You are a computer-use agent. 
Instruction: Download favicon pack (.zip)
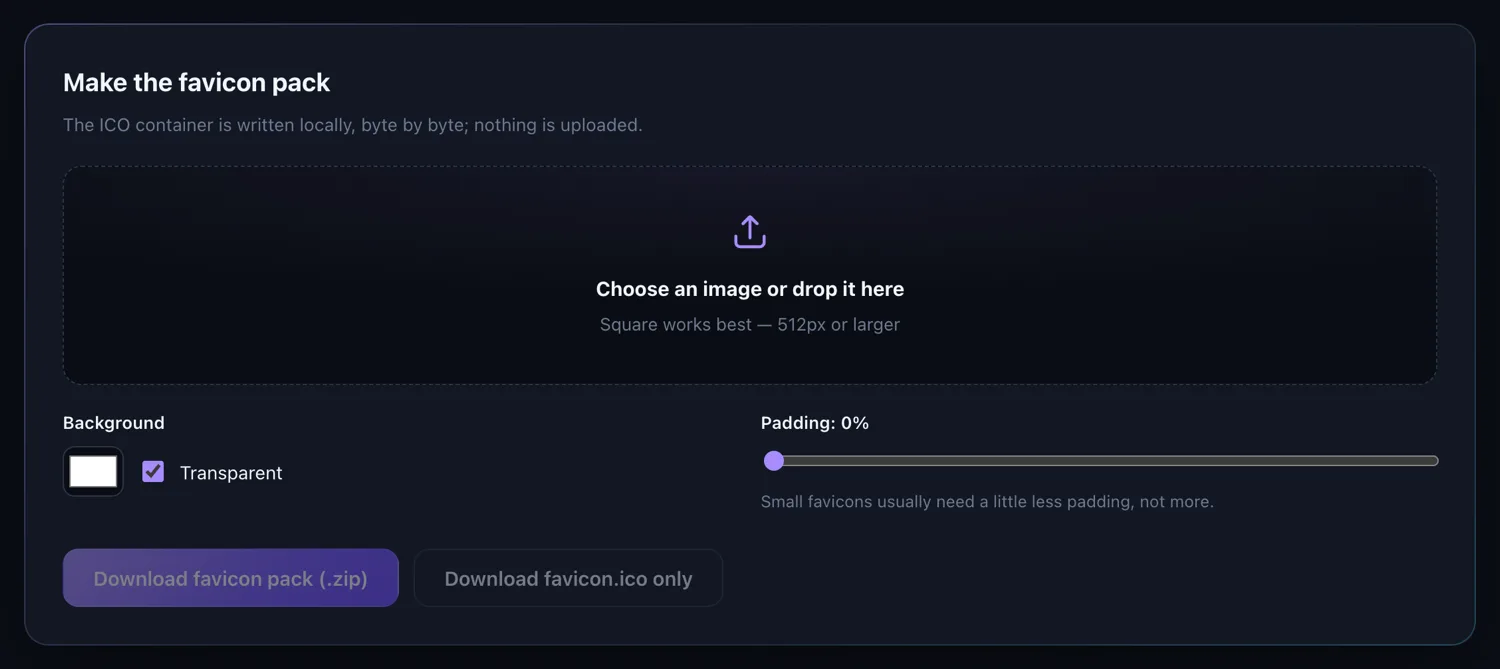point(231,578)
